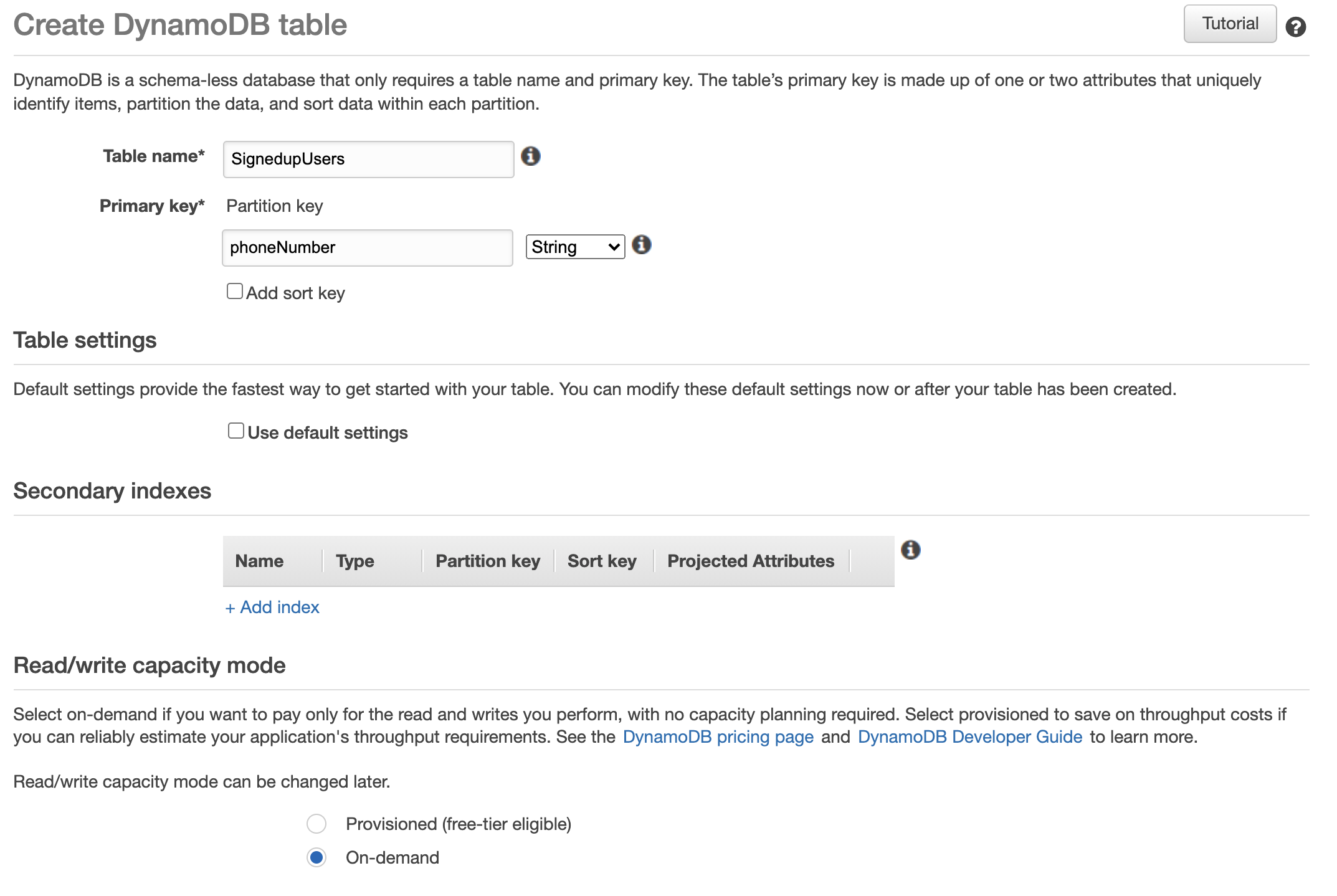Check Use default settings option
Screen dimensions: 1337x896
235,430
